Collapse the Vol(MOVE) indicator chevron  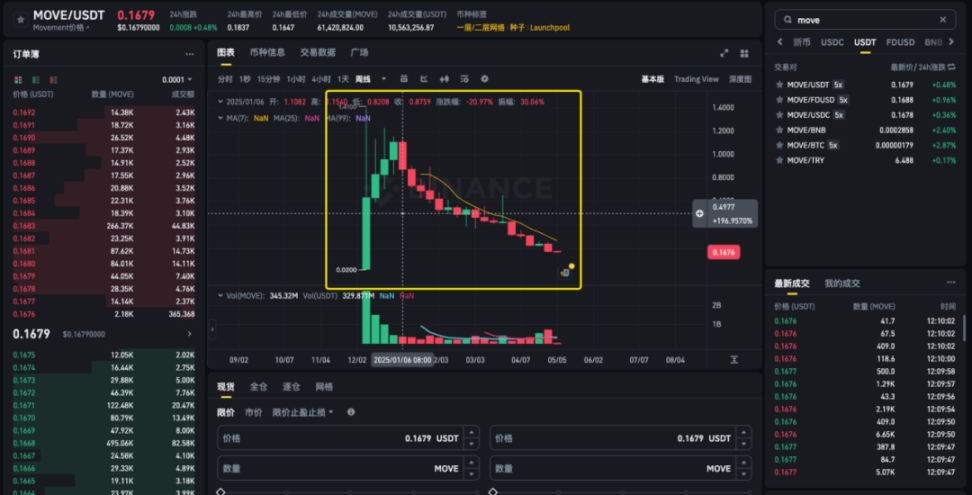(221, 296)
